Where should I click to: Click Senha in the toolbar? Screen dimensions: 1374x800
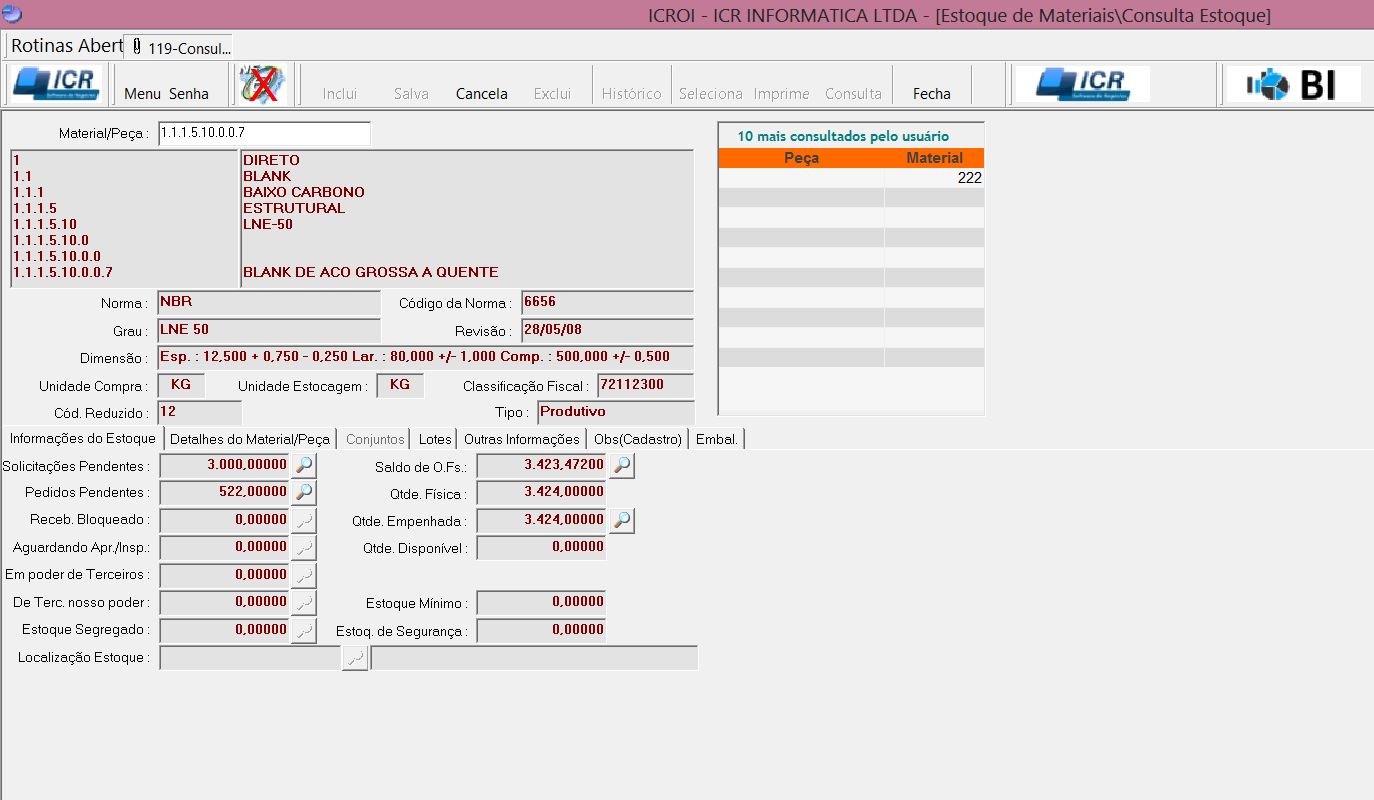click(189, 93)
